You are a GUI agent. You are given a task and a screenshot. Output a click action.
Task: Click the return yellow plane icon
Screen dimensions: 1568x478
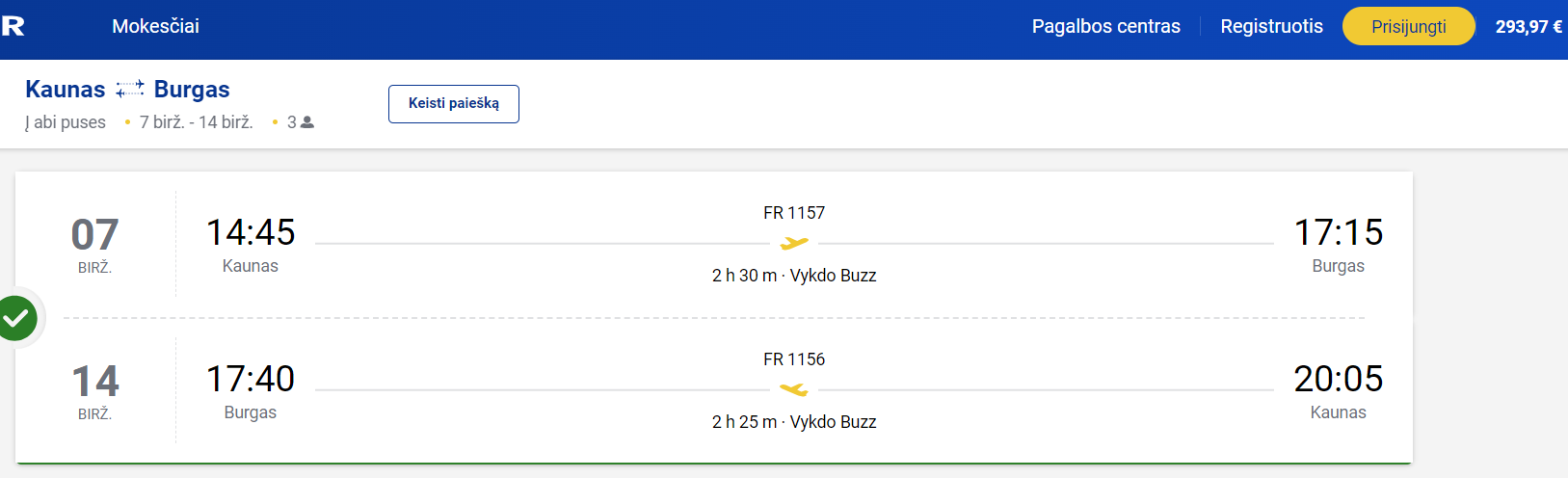pos(794,389)
